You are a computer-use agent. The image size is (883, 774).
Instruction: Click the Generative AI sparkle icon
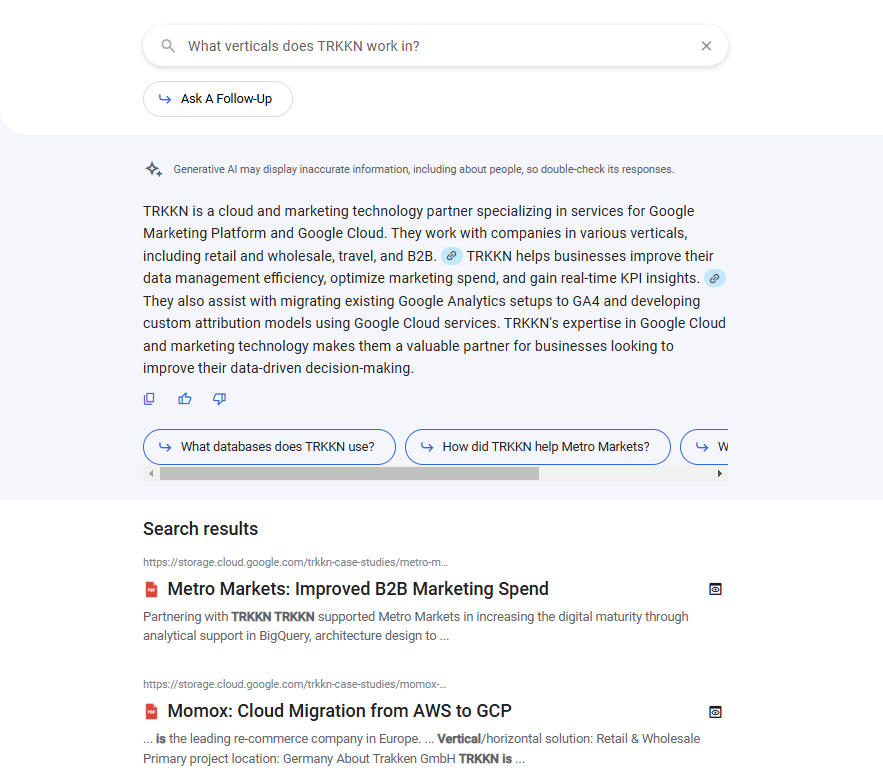[x=153, y=169]
